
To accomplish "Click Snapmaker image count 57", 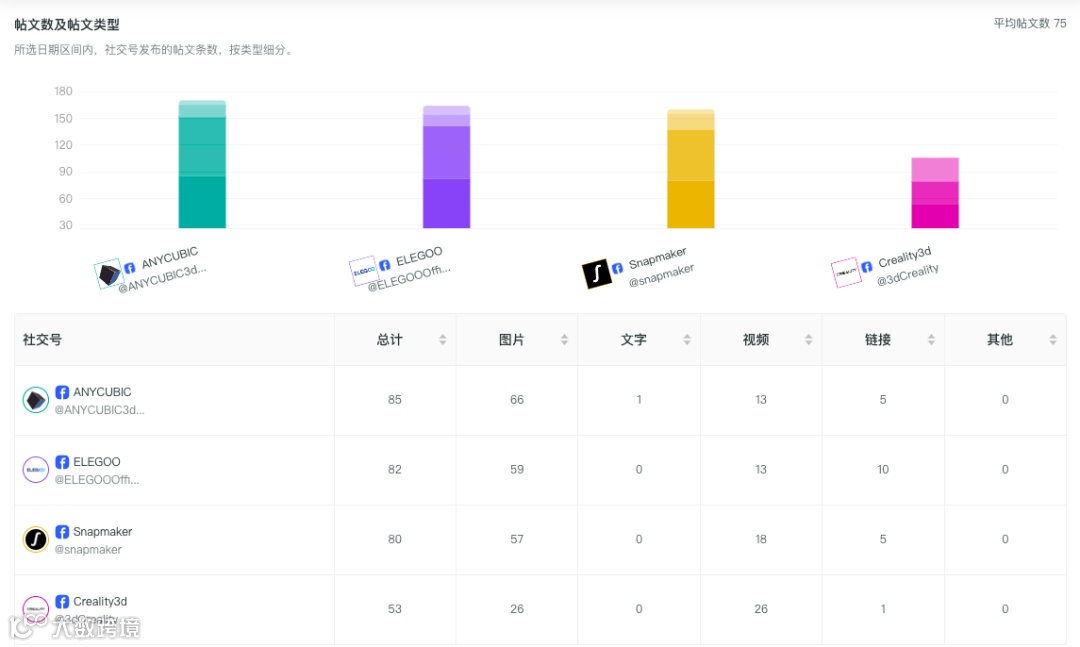I will pyautogui.click(x=517, y=539).
